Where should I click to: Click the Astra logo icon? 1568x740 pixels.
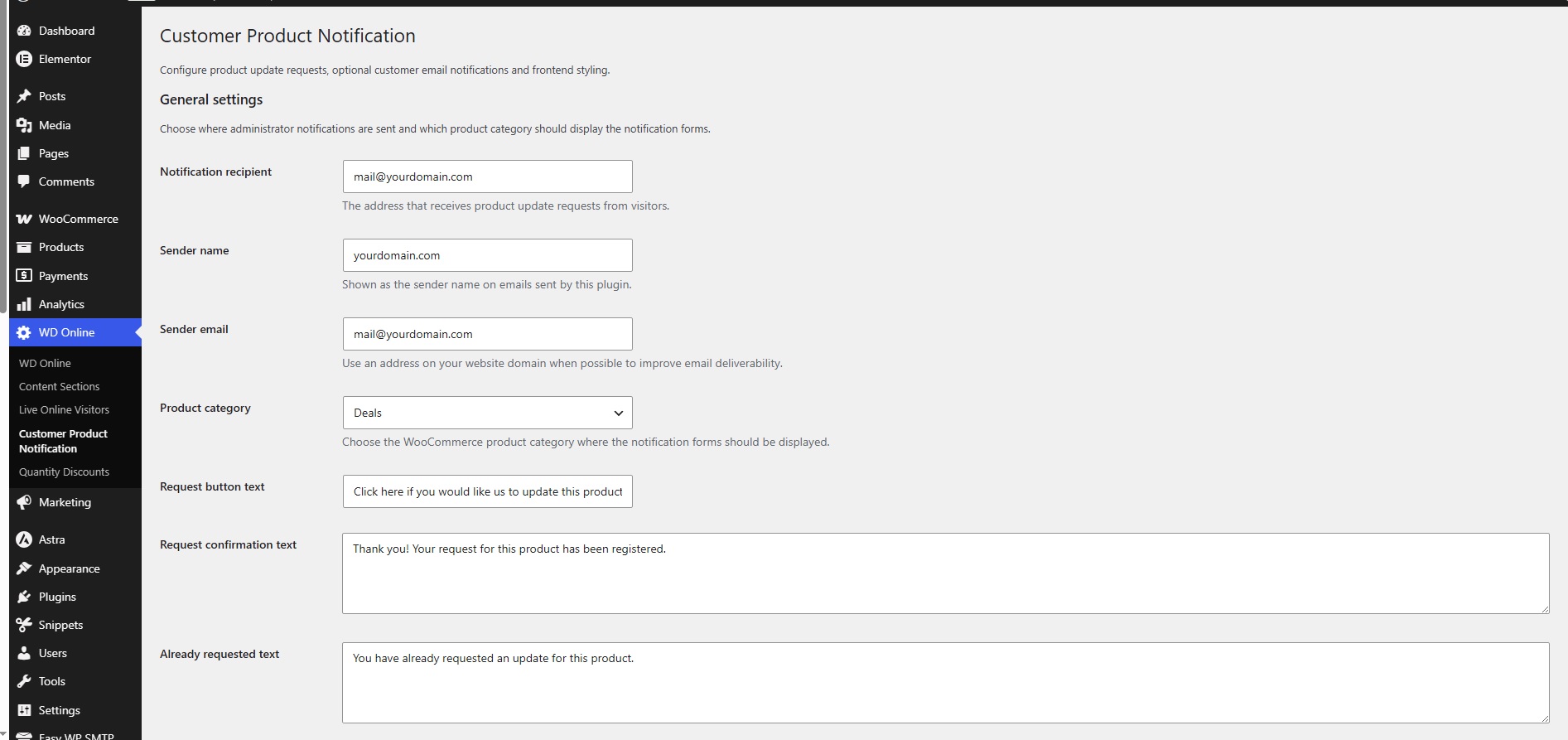tap(24, 539)
